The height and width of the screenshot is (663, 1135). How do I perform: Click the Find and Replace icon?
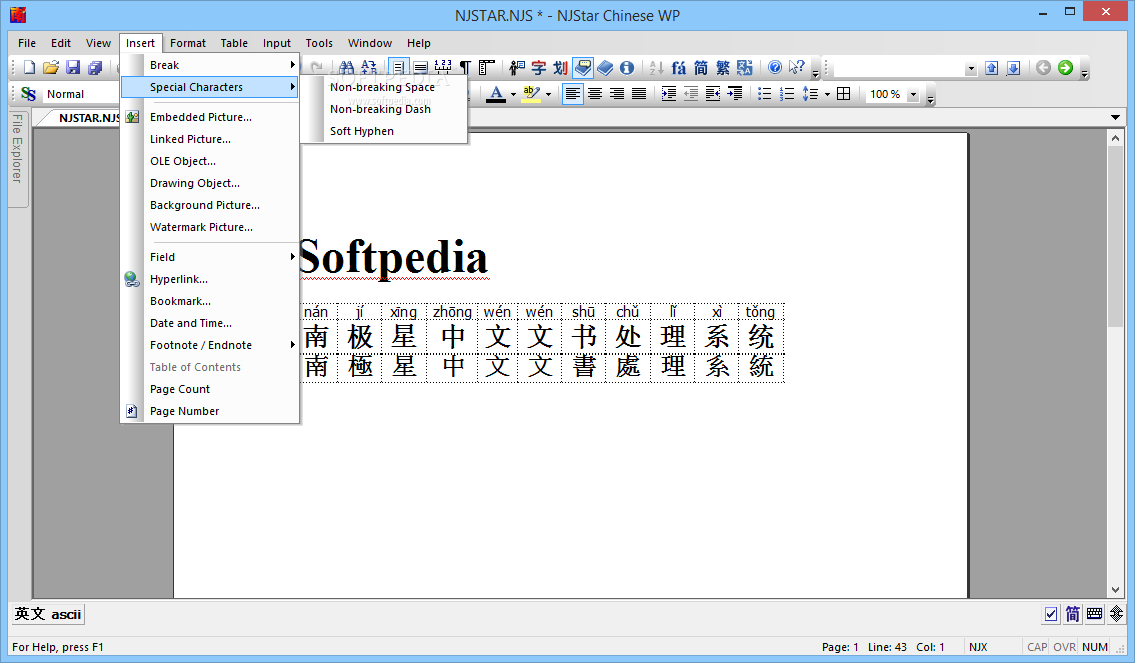pyautogui.click(x=369, y=67)
